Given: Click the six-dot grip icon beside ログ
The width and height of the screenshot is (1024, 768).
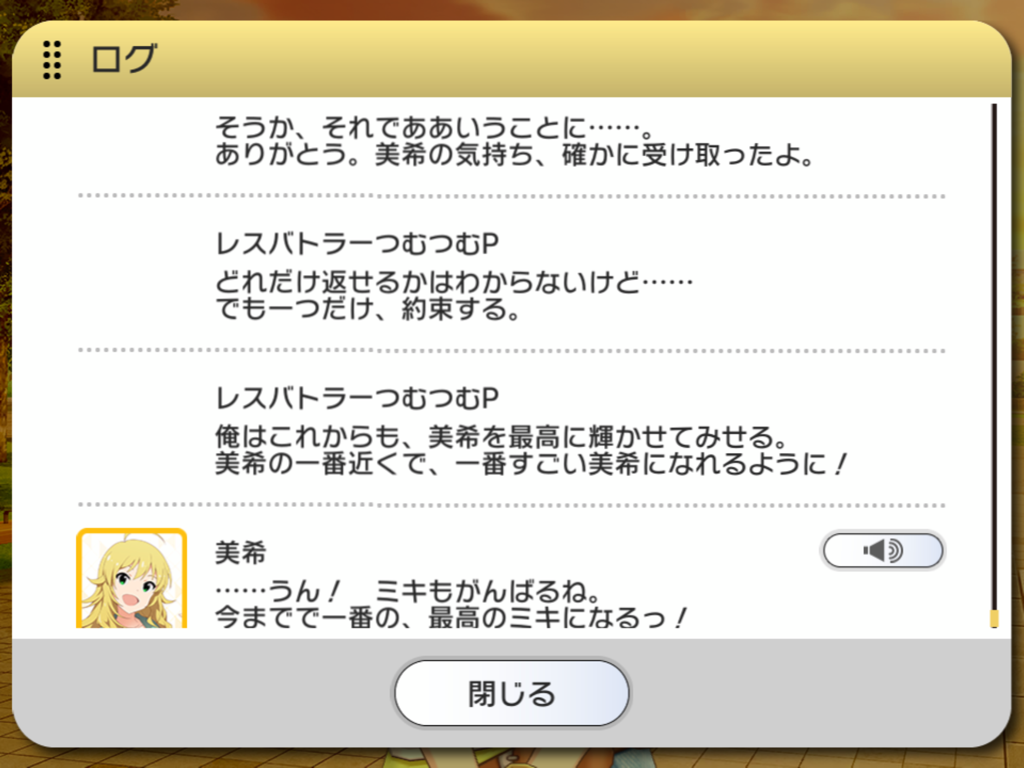Looking at the screenshot, I should [52, 59].
